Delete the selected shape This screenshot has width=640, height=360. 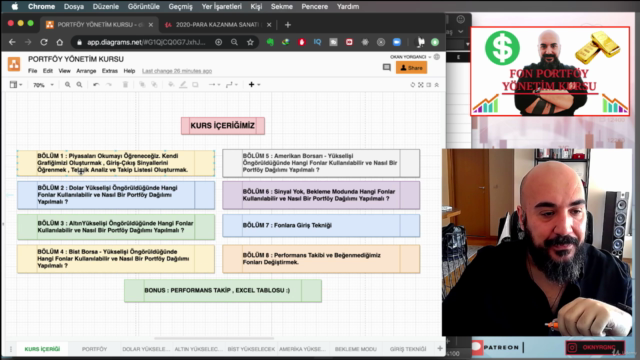125,85
